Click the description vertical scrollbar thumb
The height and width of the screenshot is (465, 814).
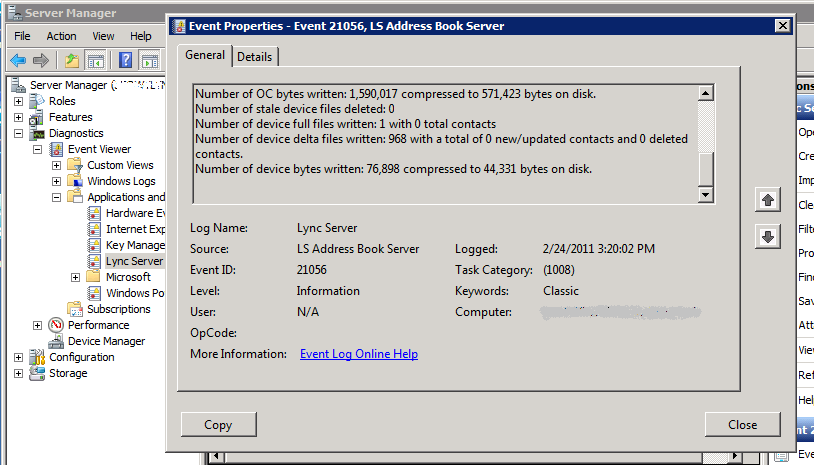click(706, 169)
